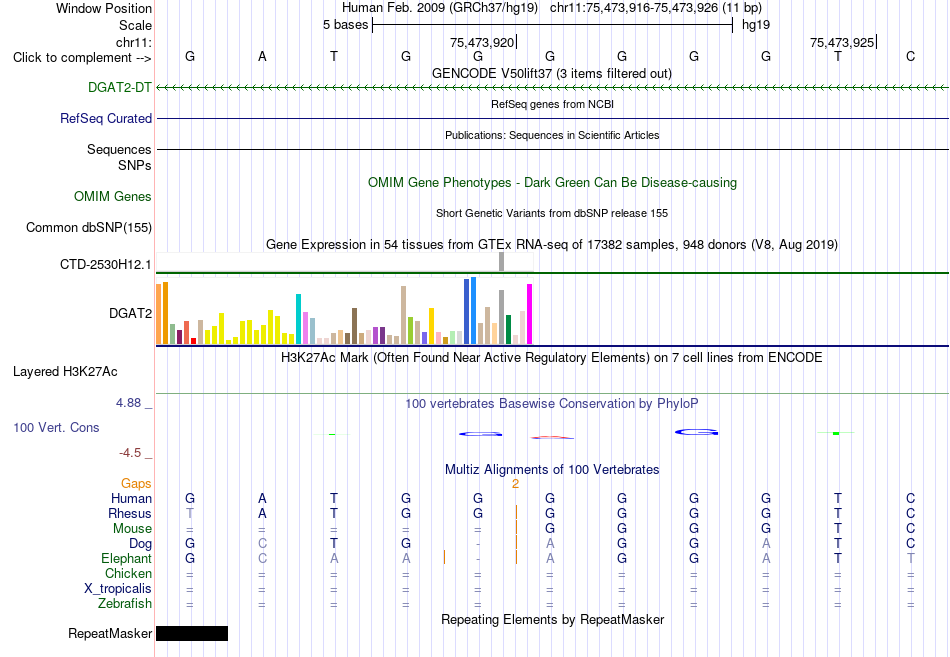This screenshot has height=657, width=950.
Task: Click the DGAT2 GTEx expression label
Action: (130, 313)
